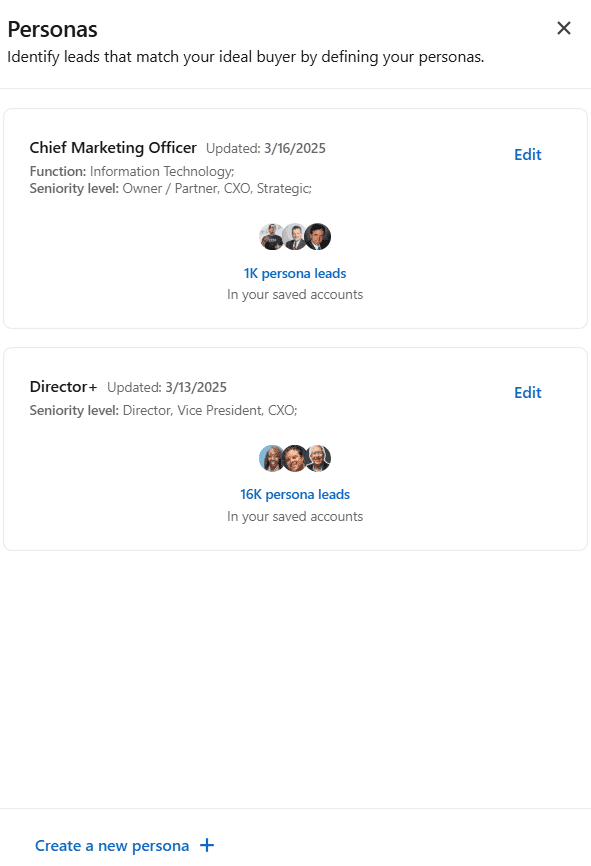Click the Director+ persona title

[x=64, y=387]
